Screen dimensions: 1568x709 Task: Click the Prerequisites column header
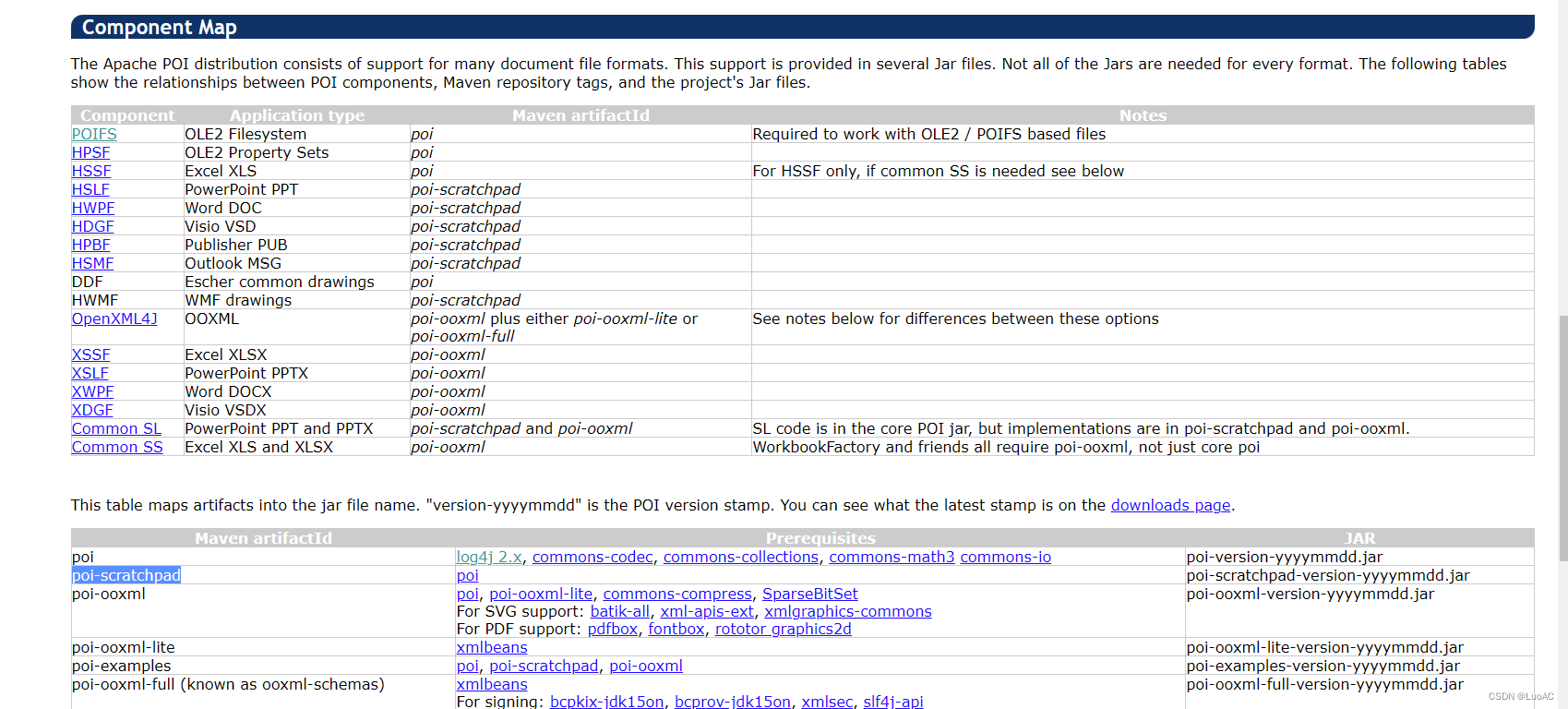tap(820, 538)
